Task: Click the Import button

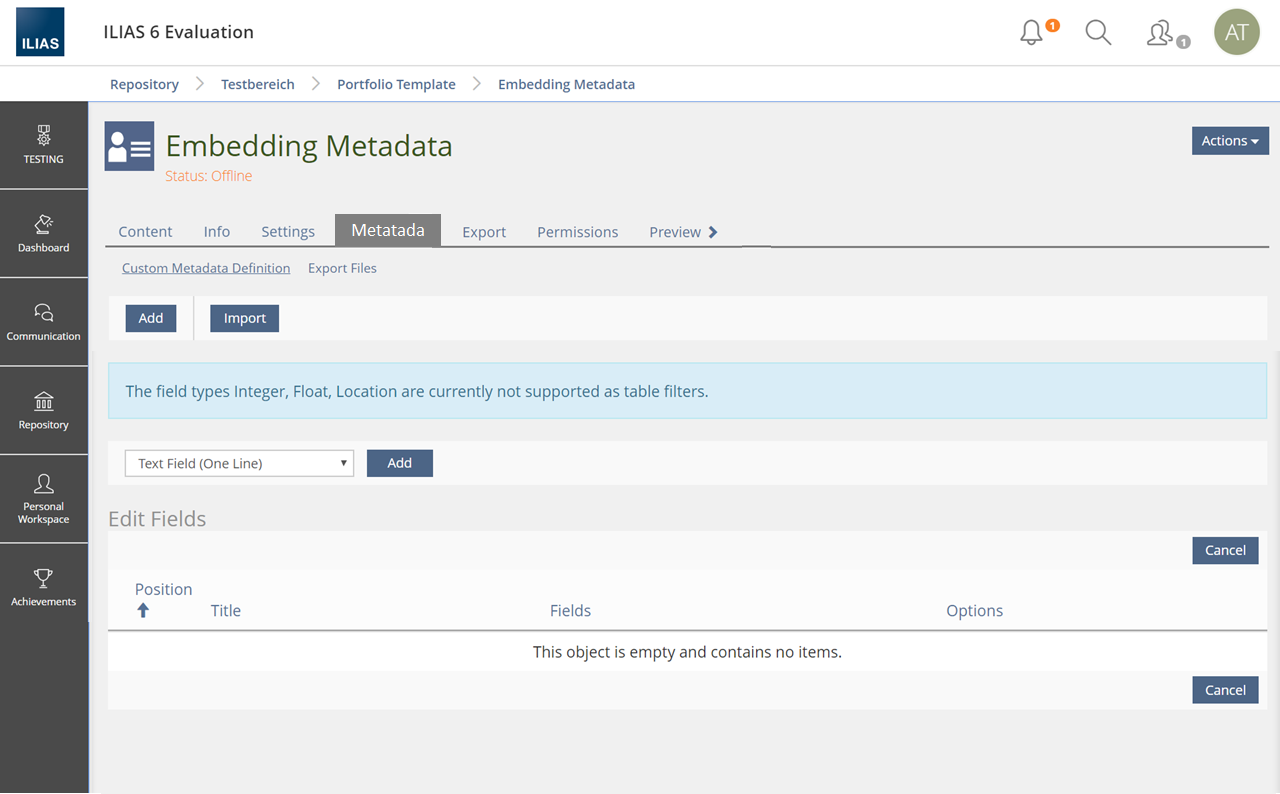Action: click(x=244, y=318)
